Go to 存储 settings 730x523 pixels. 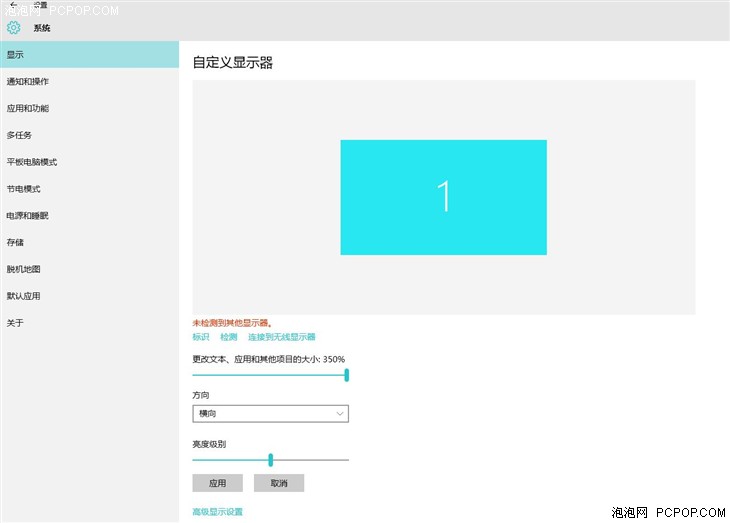89,242
